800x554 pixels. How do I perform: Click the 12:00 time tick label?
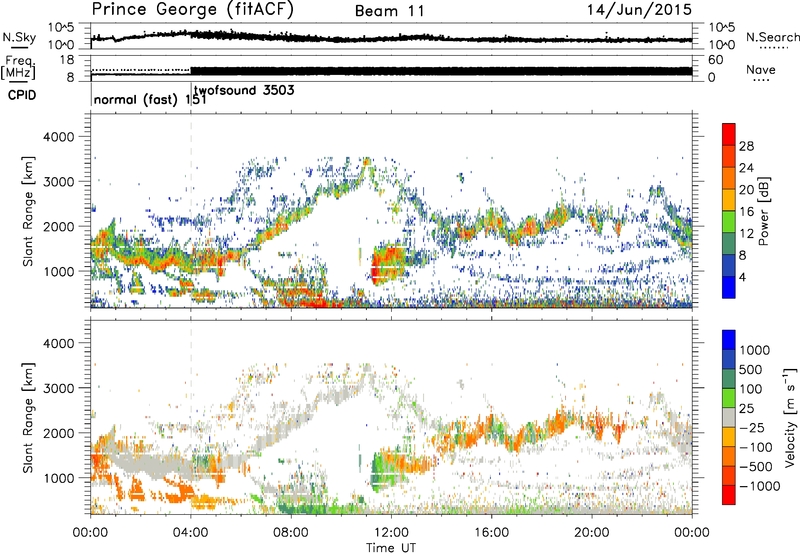coord(391,533)
